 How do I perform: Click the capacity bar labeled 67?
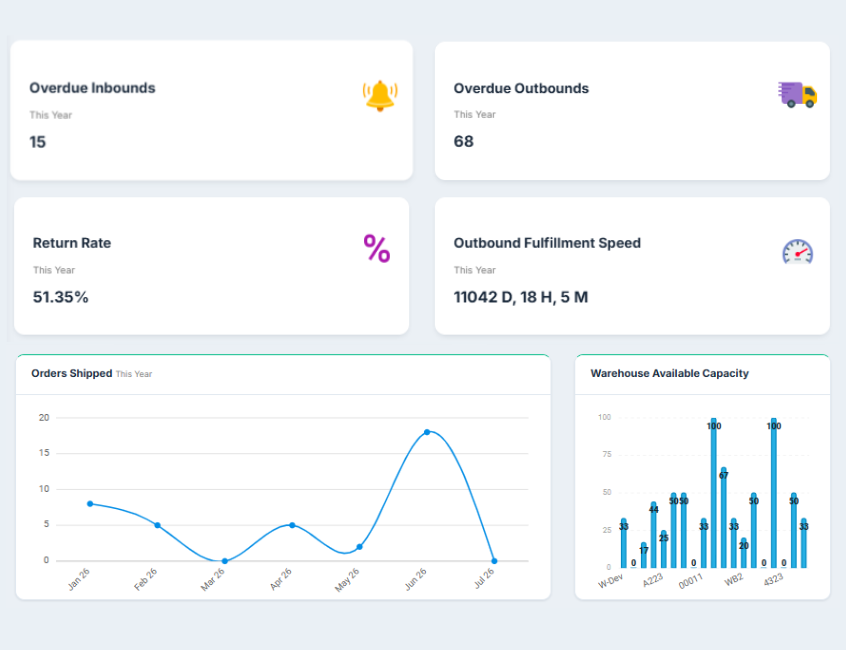click(724, 517)
